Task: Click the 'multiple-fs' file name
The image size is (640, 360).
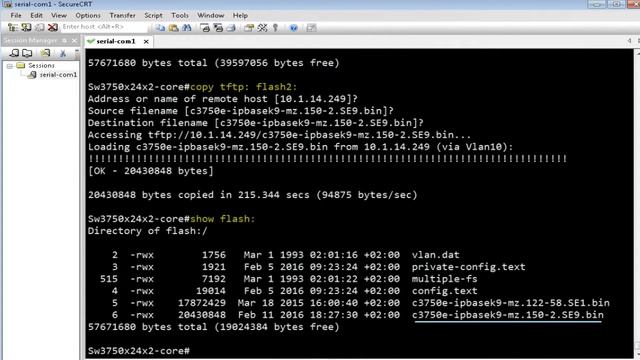Action: (x=444, y=279)
